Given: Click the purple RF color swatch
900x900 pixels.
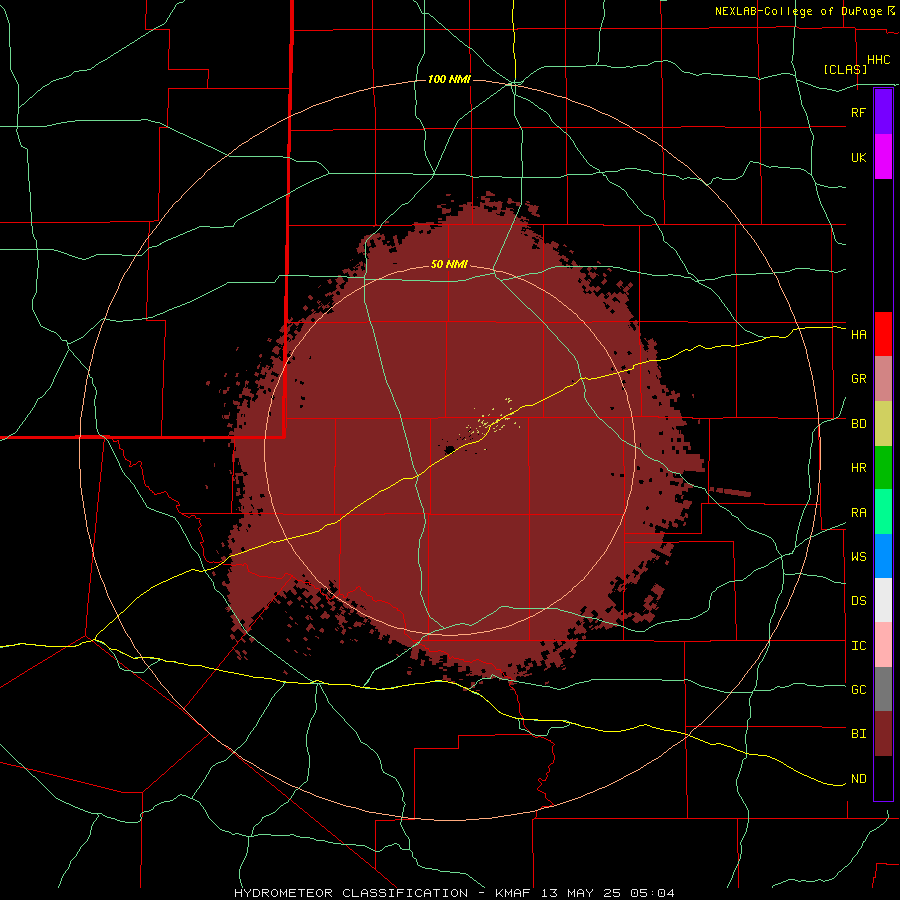Looking at the screenshot, I should pyautogui.click(x=883, y=112).
